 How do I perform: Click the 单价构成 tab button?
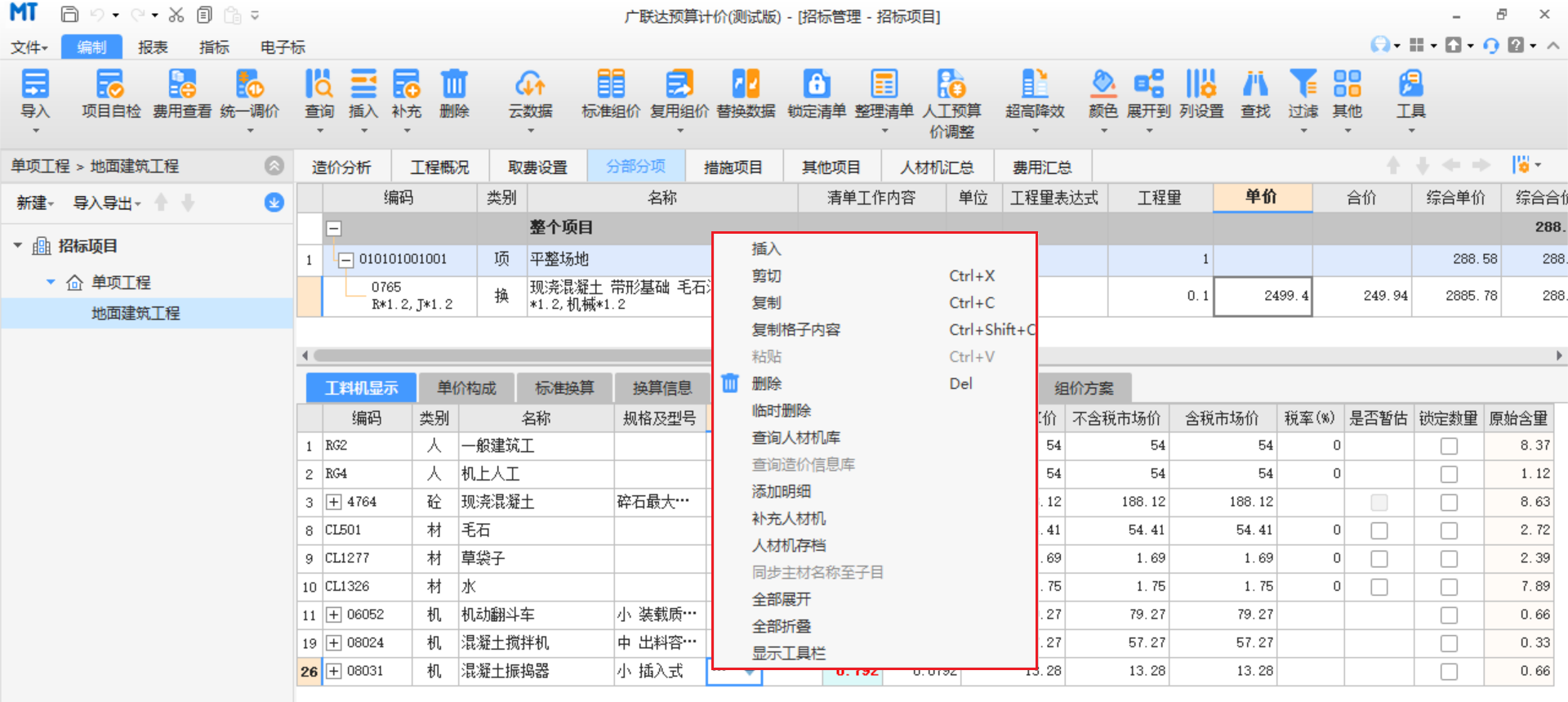(466, 387)
